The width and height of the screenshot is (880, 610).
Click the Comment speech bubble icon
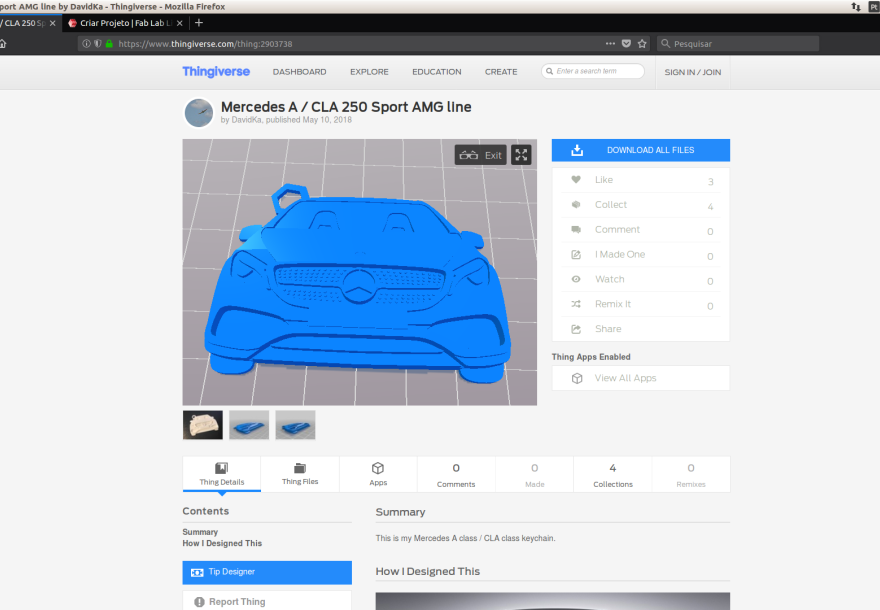point(576,230)
